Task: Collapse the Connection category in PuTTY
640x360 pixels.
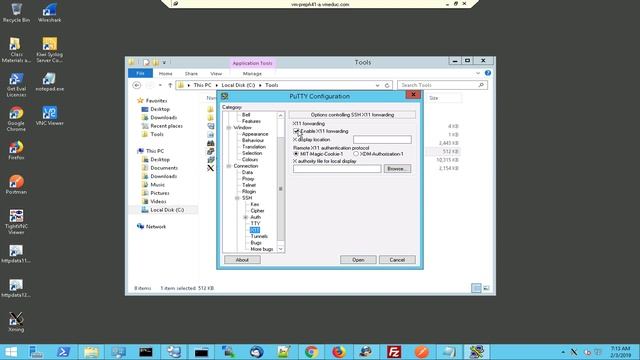Action: click(x=229, y=166)
